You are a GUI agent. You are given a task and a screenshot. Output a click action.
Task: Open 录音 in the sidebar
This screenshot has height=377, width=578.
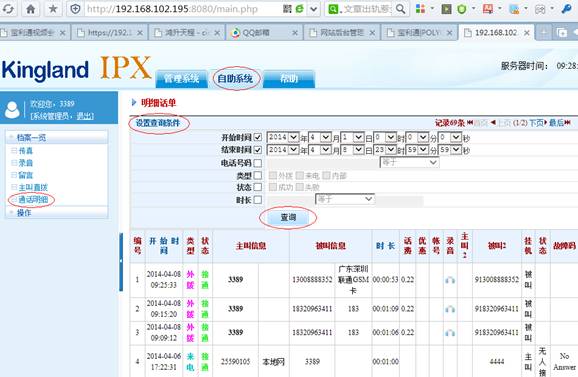[26, 163]
